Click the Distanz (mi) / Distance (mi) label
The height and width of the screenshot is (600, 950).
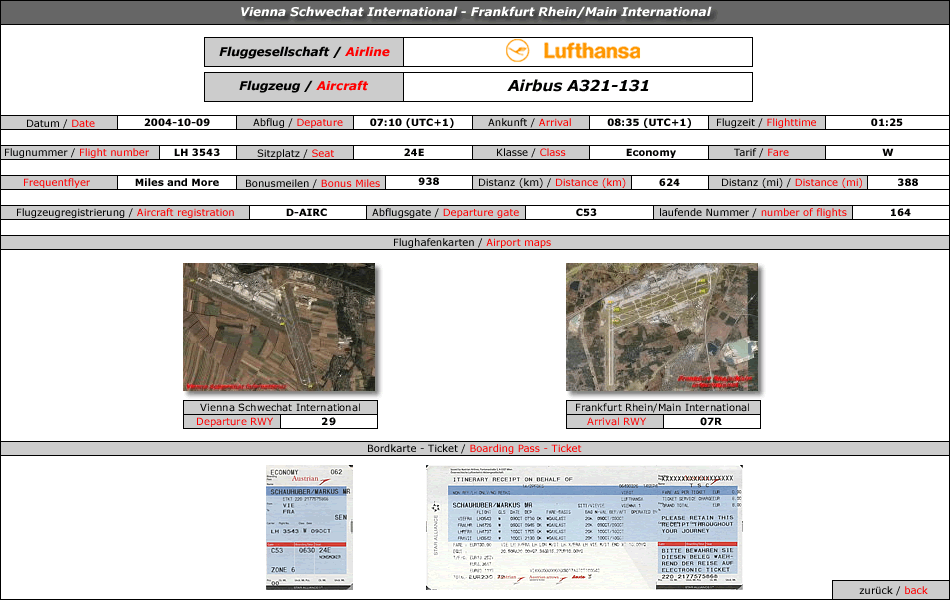click(788, 182)
